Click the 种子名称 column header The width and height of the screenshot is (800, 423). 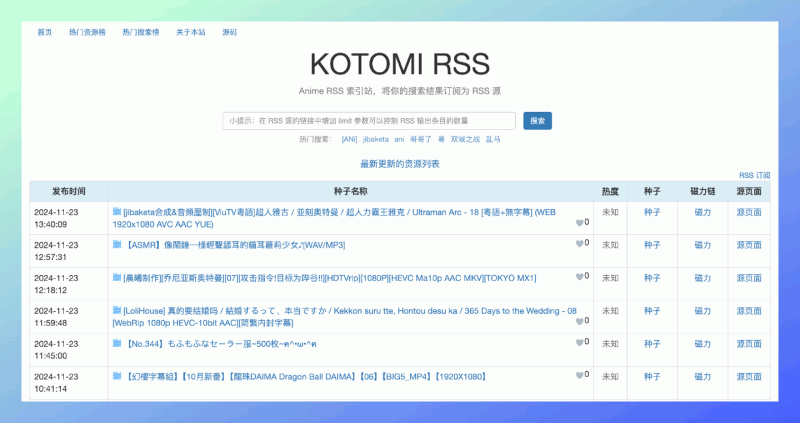tap(351, 191)
